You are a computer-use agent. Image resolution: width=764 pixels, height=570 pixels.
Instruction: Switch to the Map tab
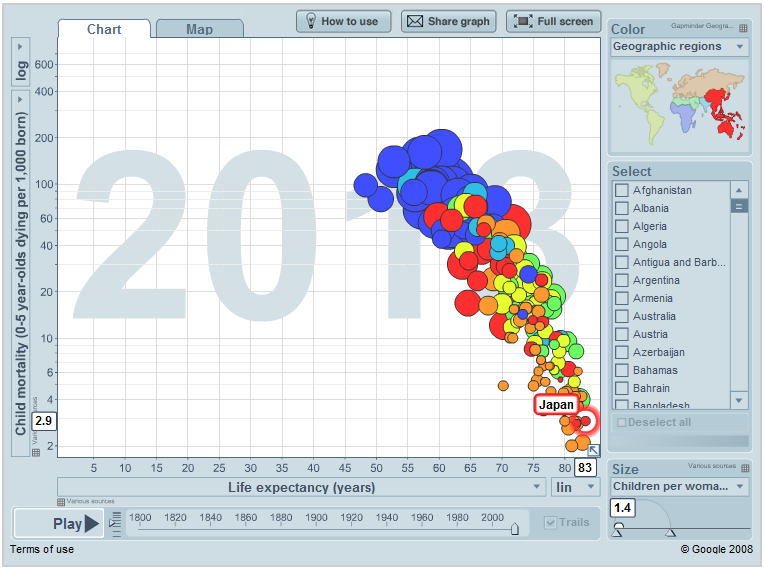tap(199, 29)
